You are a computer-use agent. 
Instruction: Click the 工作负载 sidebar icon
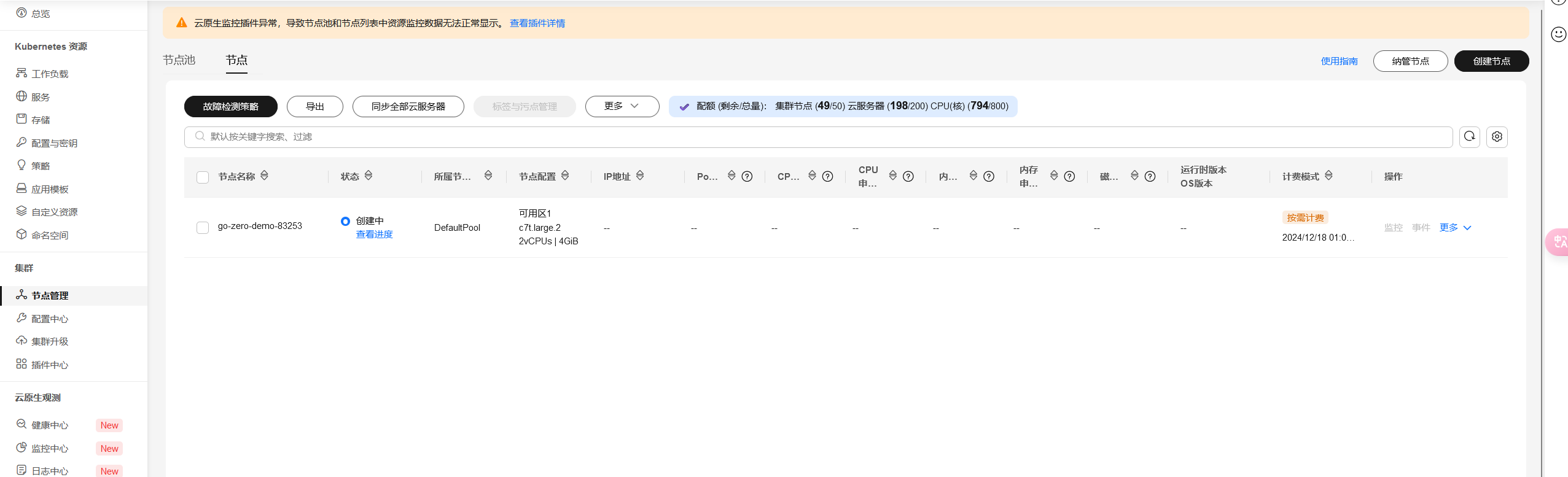(x=21, y=73)
